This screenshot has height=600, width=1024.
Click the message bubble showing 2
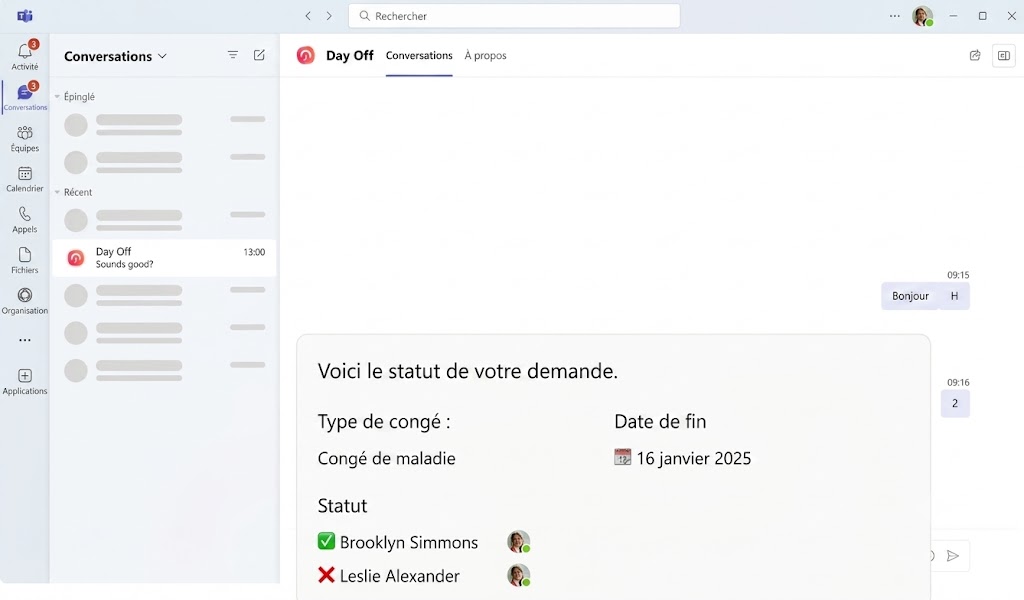[955, 403]
